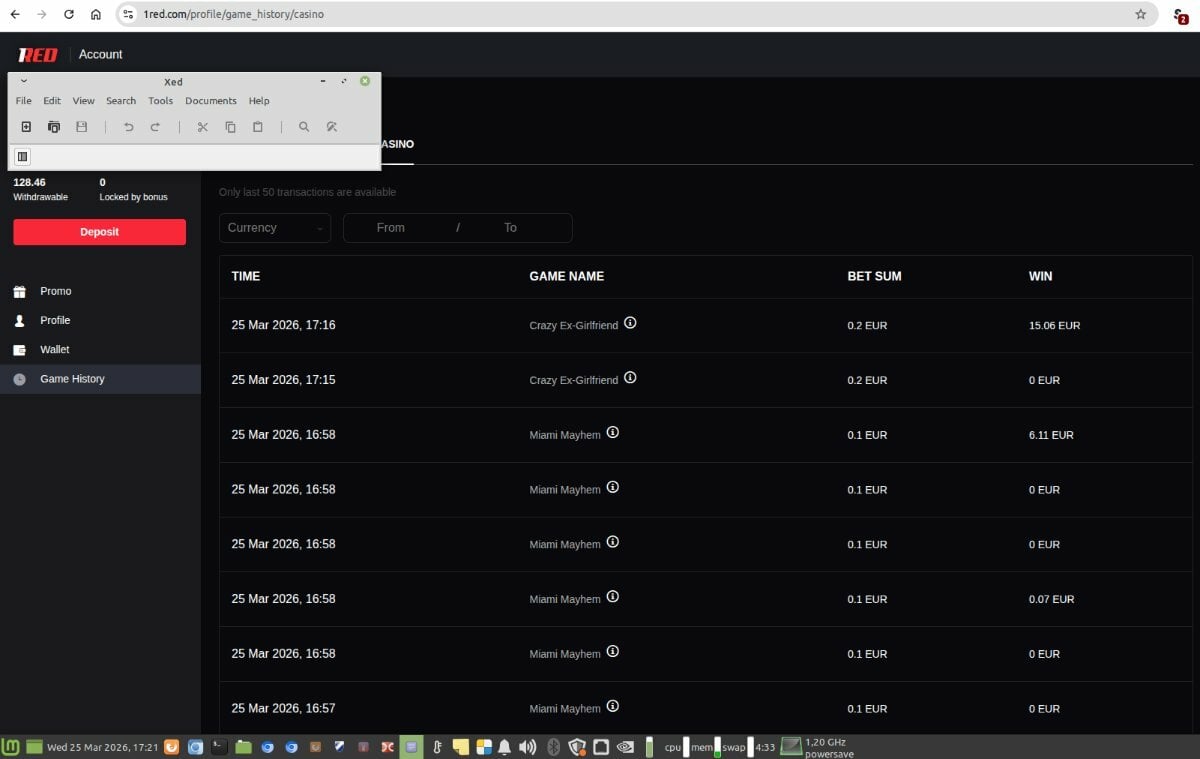Click the cut scissors icon in Xed
1200x759 pixels.
(202, 127)
